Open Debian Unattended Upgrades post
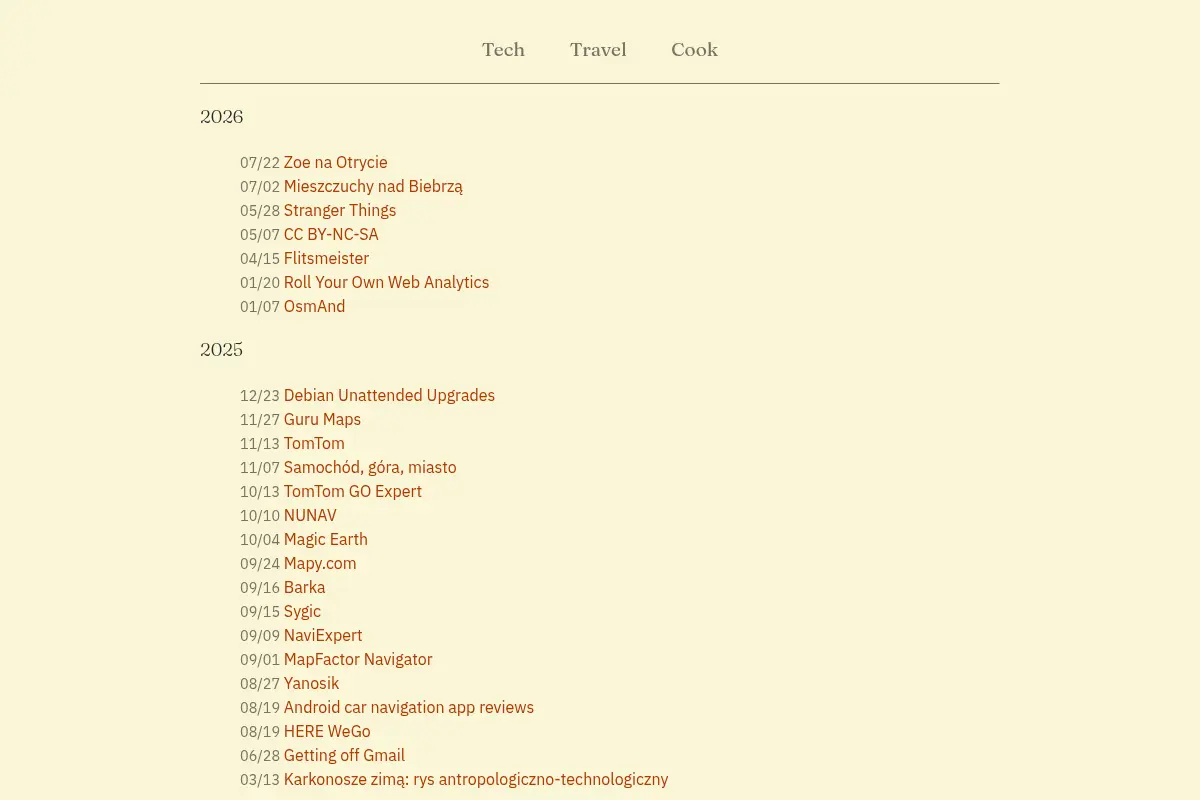 pos(389,396)
